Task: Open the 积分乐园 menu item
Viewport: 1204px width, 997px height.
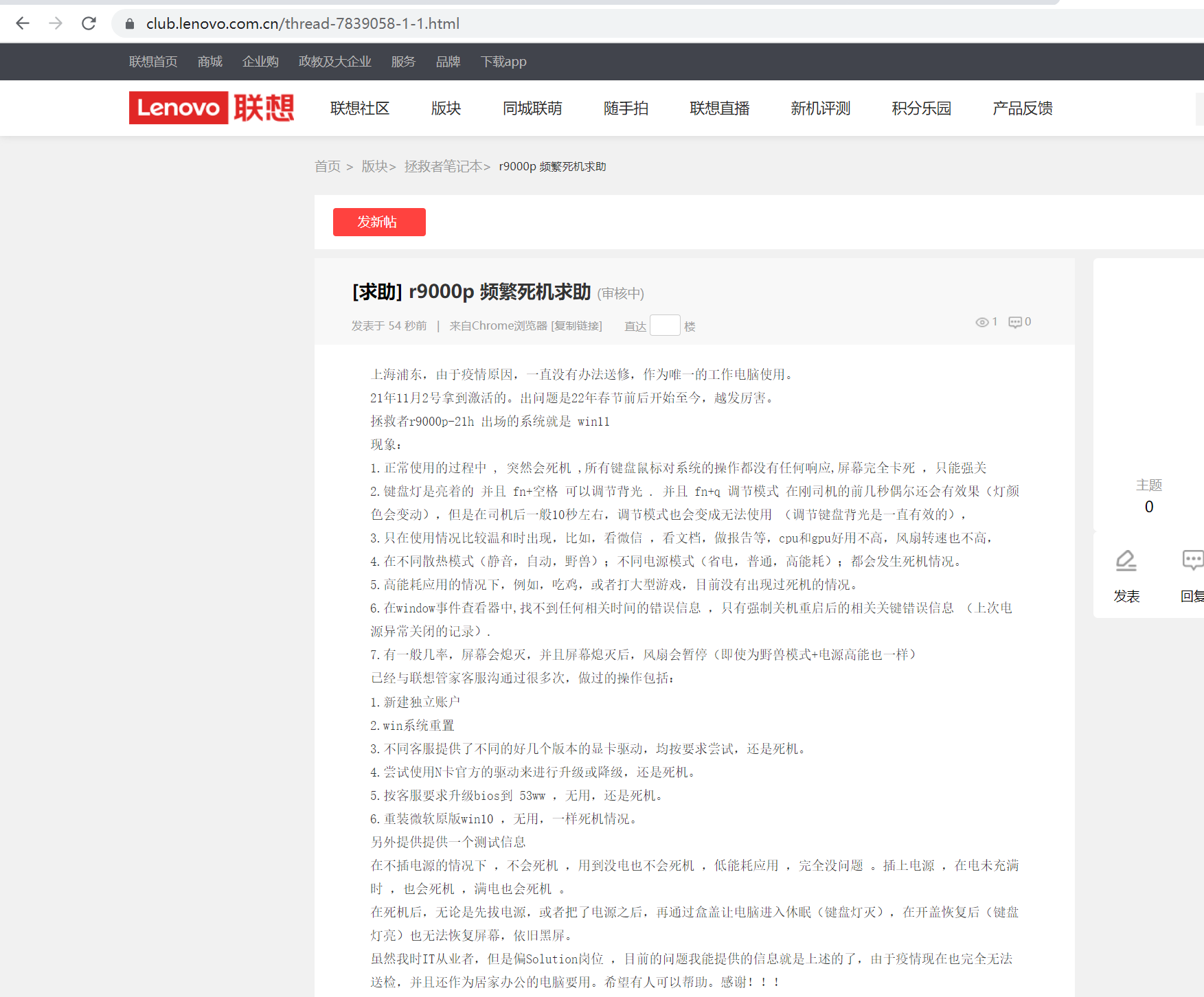Action: [x=922, y=108]
